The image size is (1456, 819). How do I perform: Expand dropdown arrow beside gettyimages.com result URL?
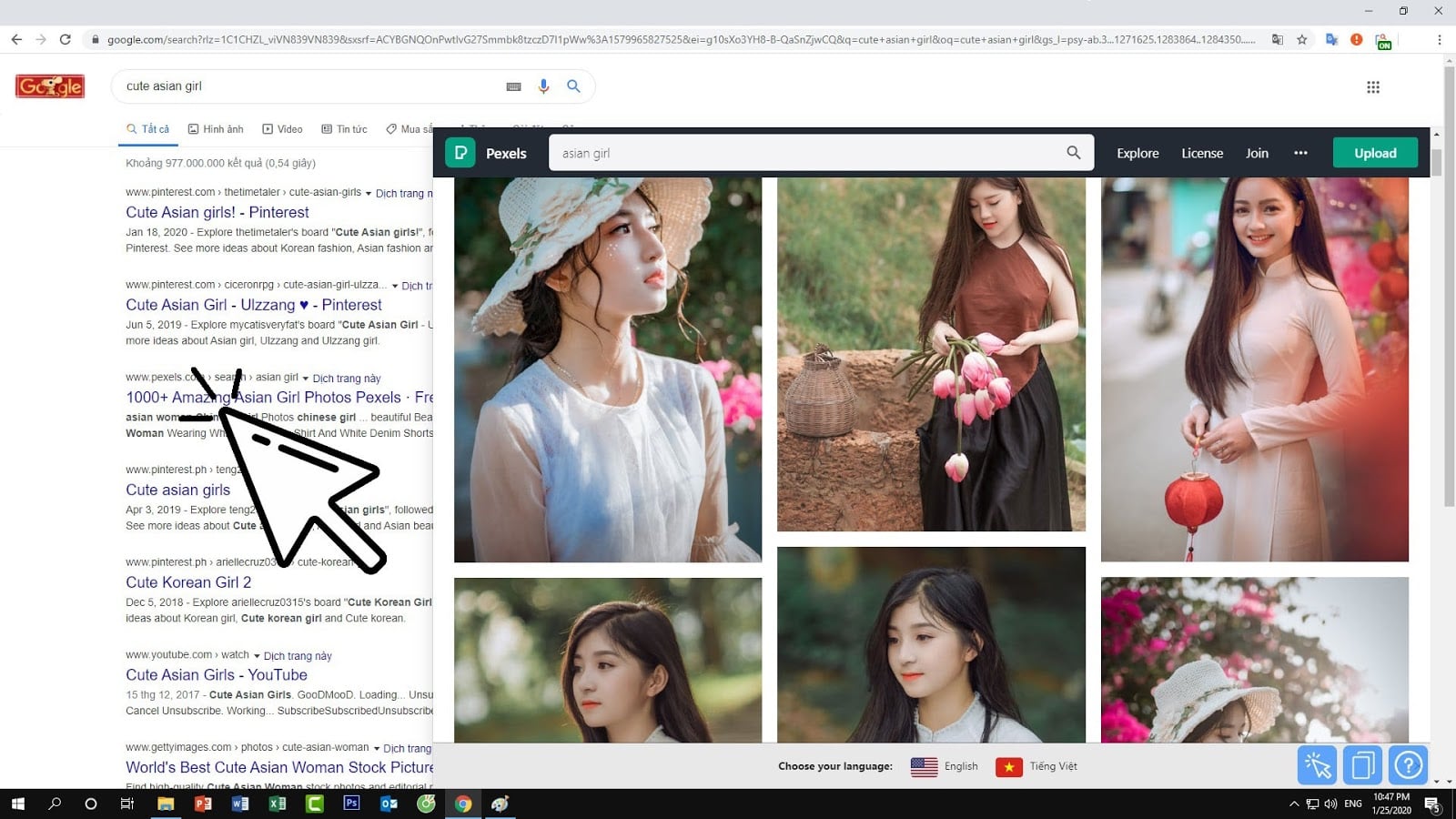[x=377, y=749]
